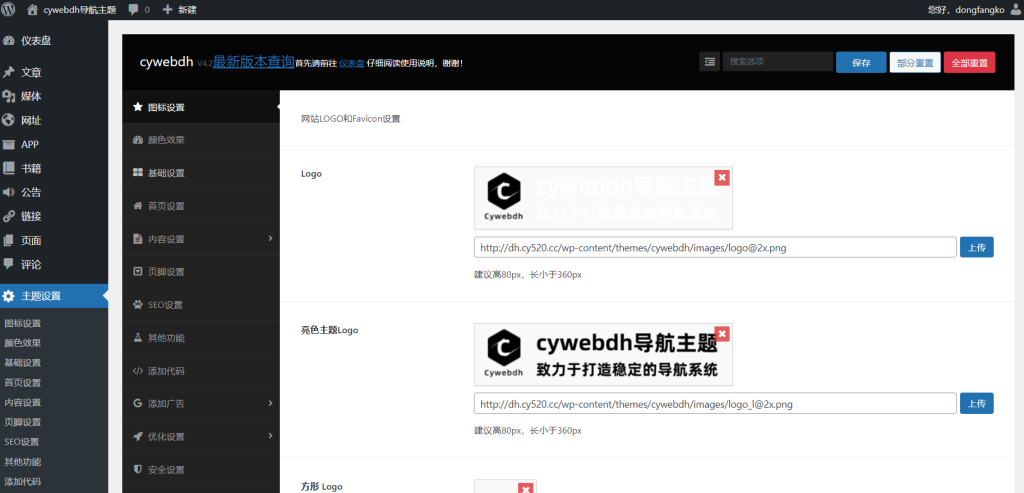
Task: Select the 基础设置 grid tab
Action: pos(201,173)
